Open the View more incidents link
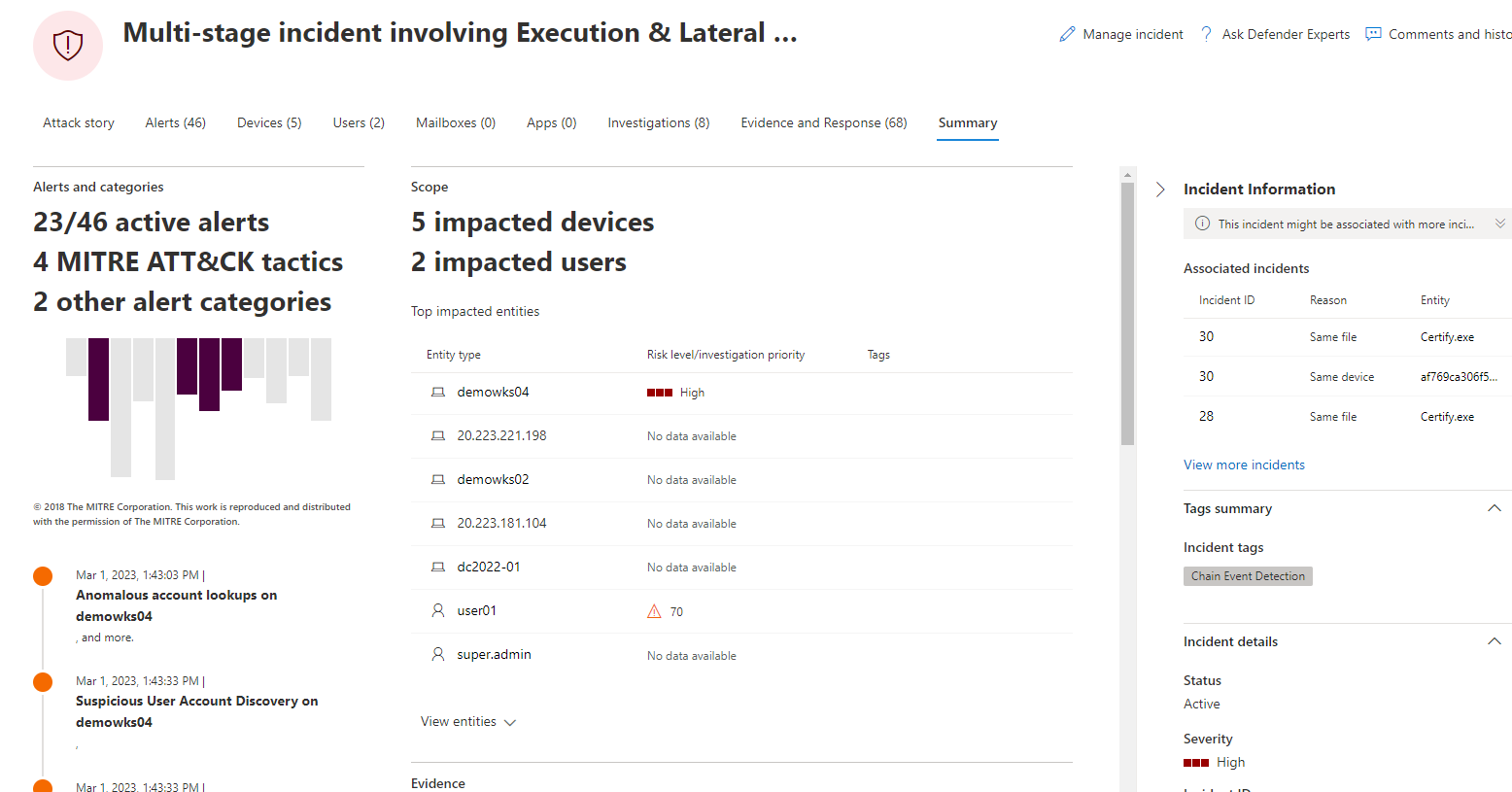 pyautogui.click(x=1244, y=465)
